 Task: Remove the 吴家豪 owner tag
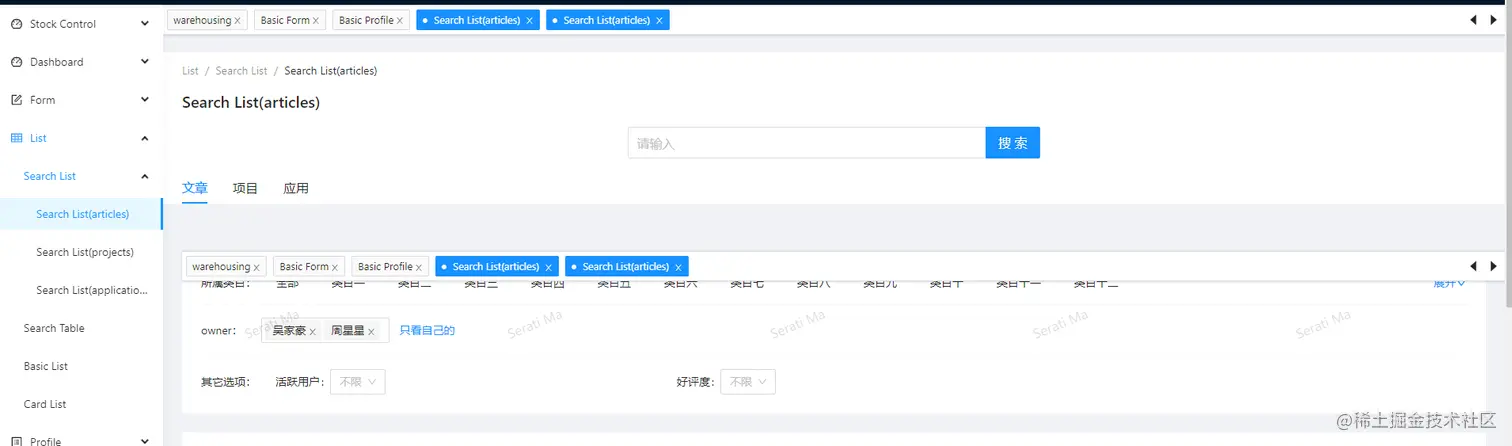[x=312, y=331]
